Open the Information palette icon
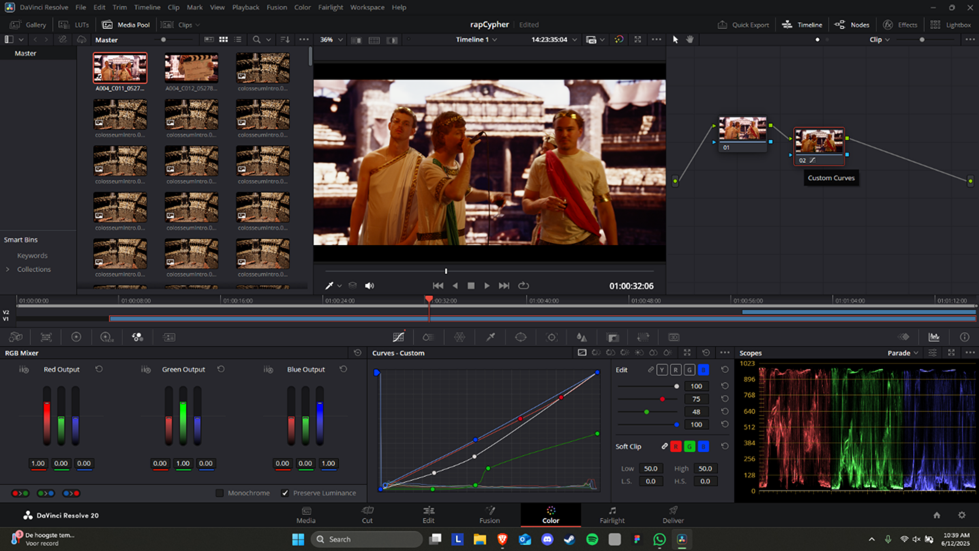979x551 pixels. point(965,337)
